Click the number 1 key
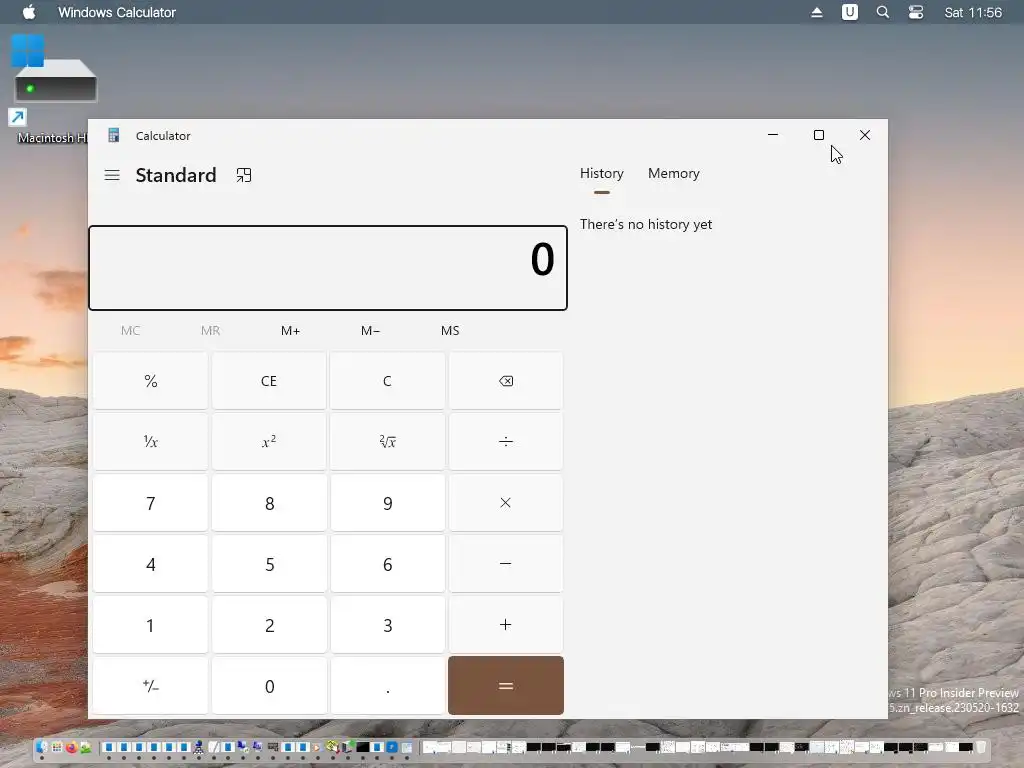Viewport: 1024px width, 768px height. (150, 625)
